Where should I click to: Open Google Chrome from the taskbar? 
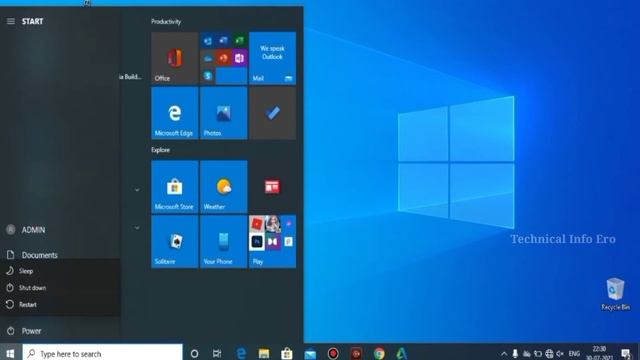pos(379,353)
